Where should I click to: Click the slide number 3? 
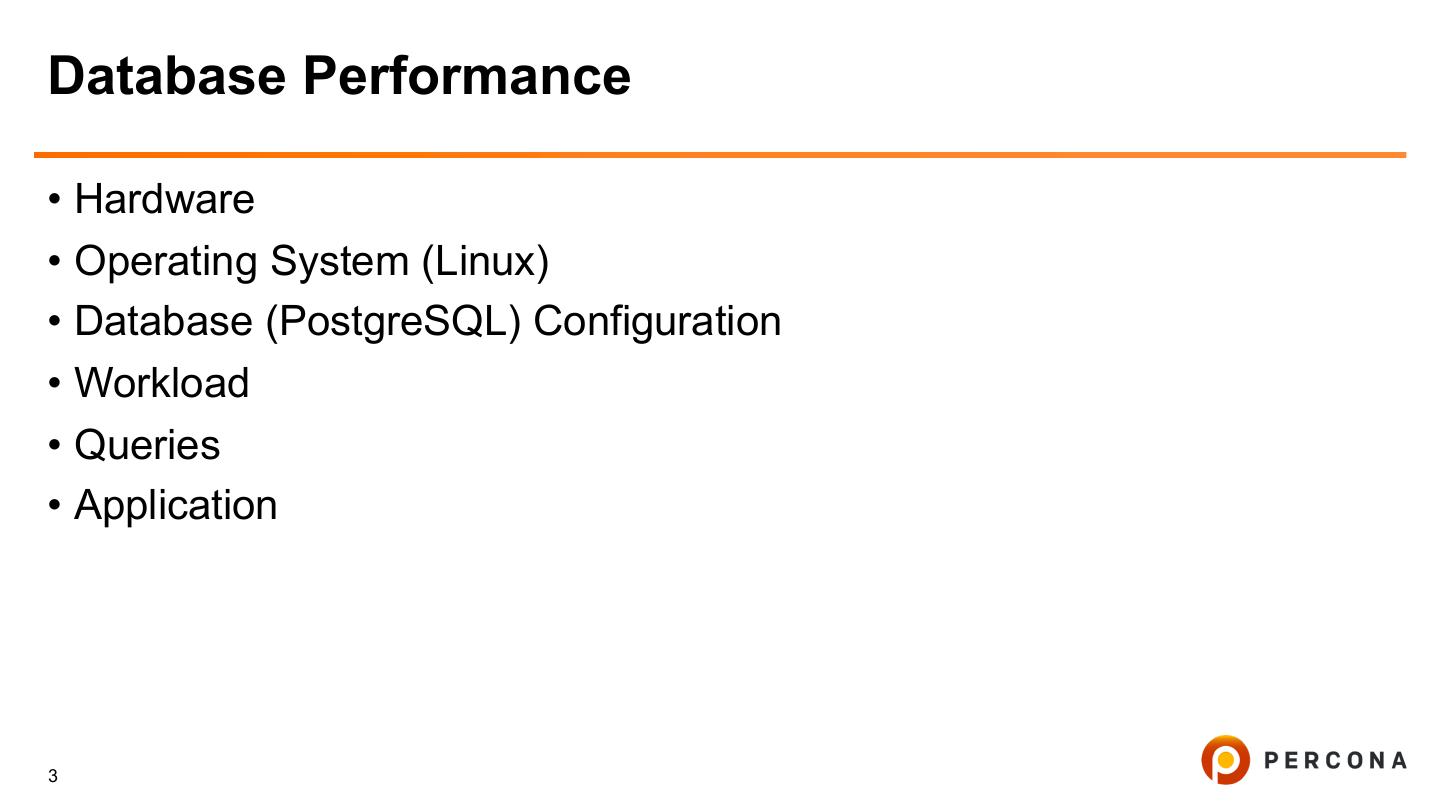click(x=53, y=776)
